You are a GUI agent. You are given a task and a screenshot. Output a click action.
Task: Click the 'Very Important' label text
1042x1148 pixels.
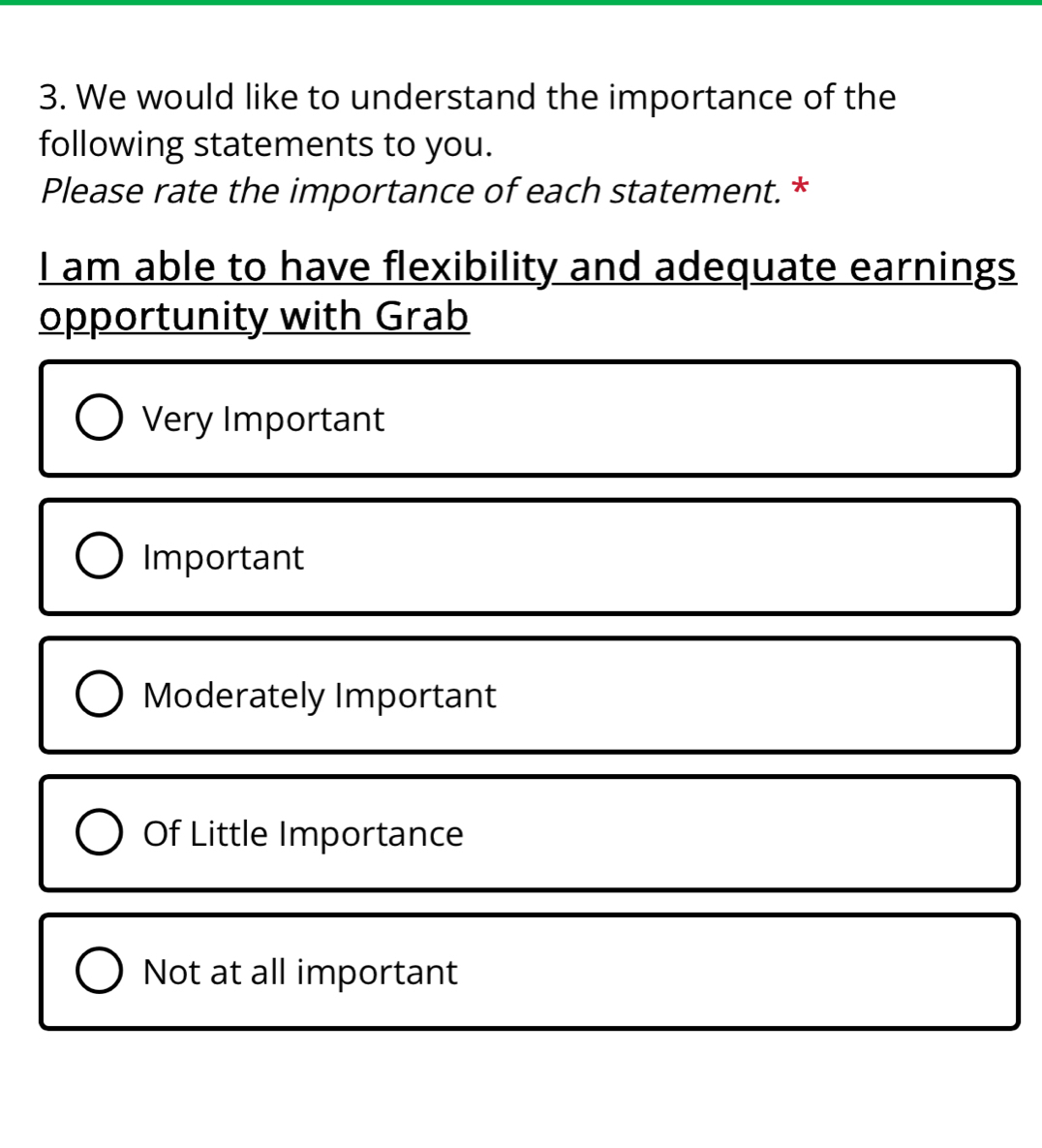pyautogui.click(x=263, y=419)
